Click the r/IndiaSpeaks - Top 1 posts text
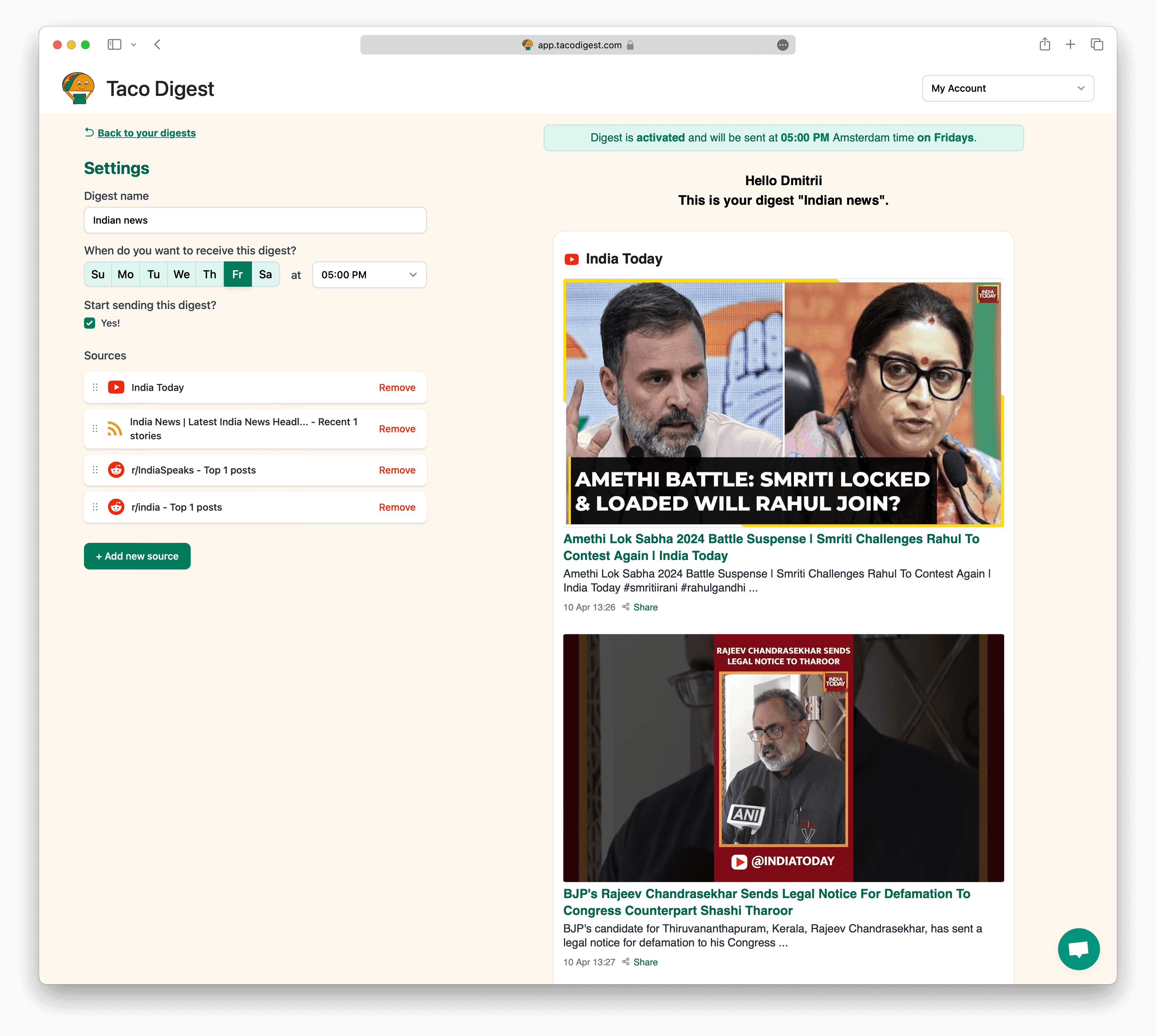Image resolution: width=1156 pixels, height=1036 pixels. (193, 470)
